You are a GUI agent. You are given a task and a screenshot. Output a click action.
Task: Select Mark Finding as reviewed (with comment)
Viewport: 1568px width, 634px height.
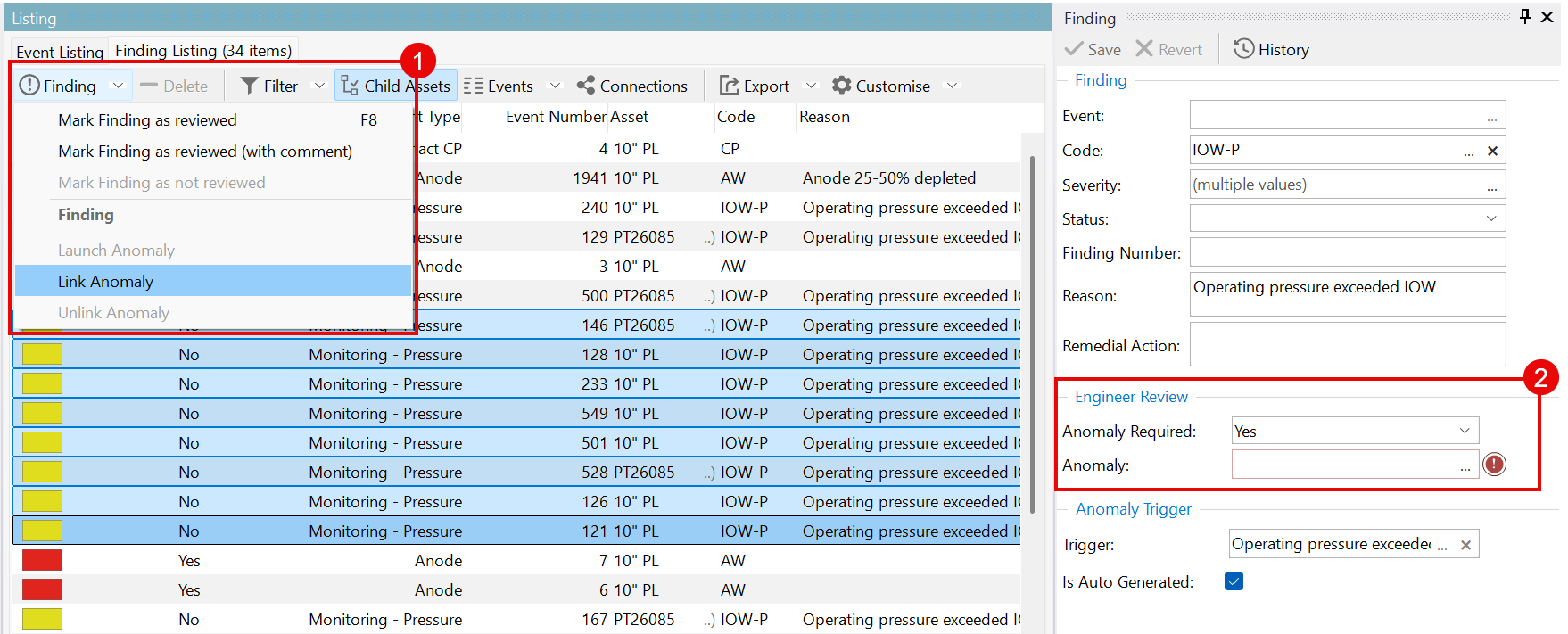tap(212, 152)
